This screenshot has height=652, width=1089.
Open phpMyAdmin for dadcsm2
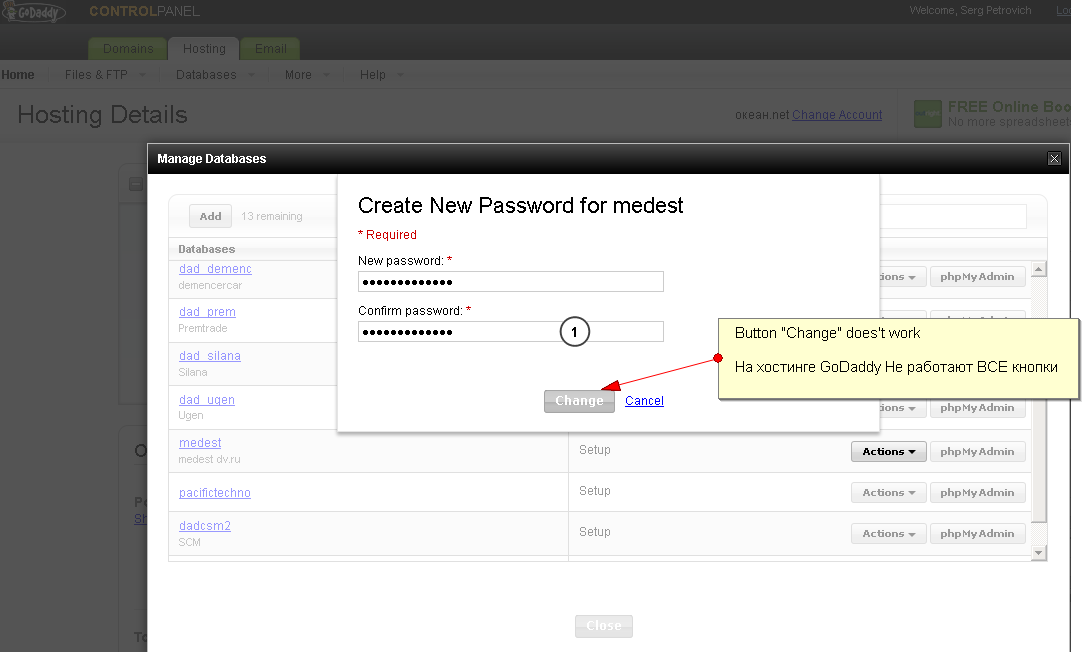977,533
